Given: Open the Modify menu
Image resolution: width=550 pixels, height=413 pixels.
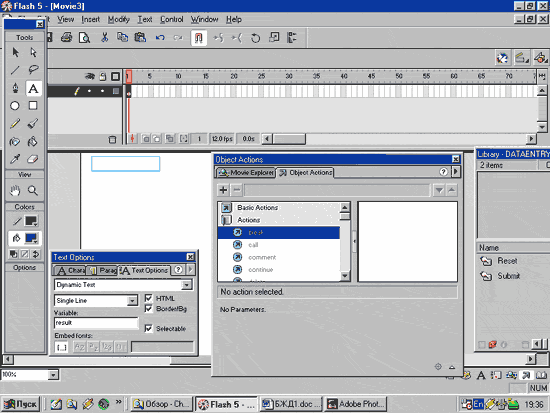Looking at the screenshot, I should coord(119,19).
